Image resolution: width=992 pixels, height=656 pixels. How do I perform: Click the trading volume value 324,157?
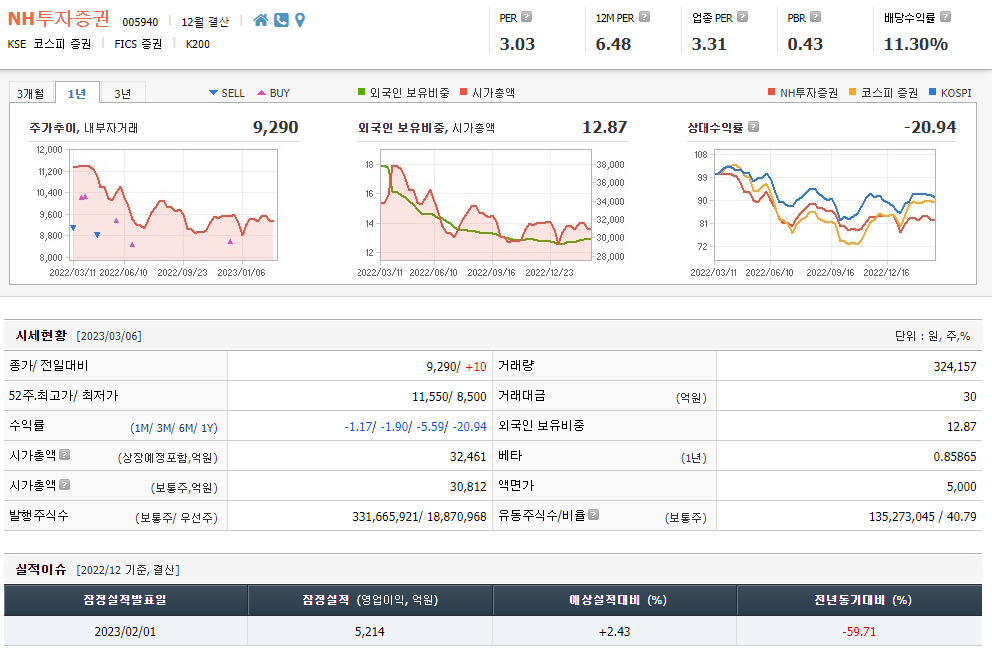(x=955, y=366)
